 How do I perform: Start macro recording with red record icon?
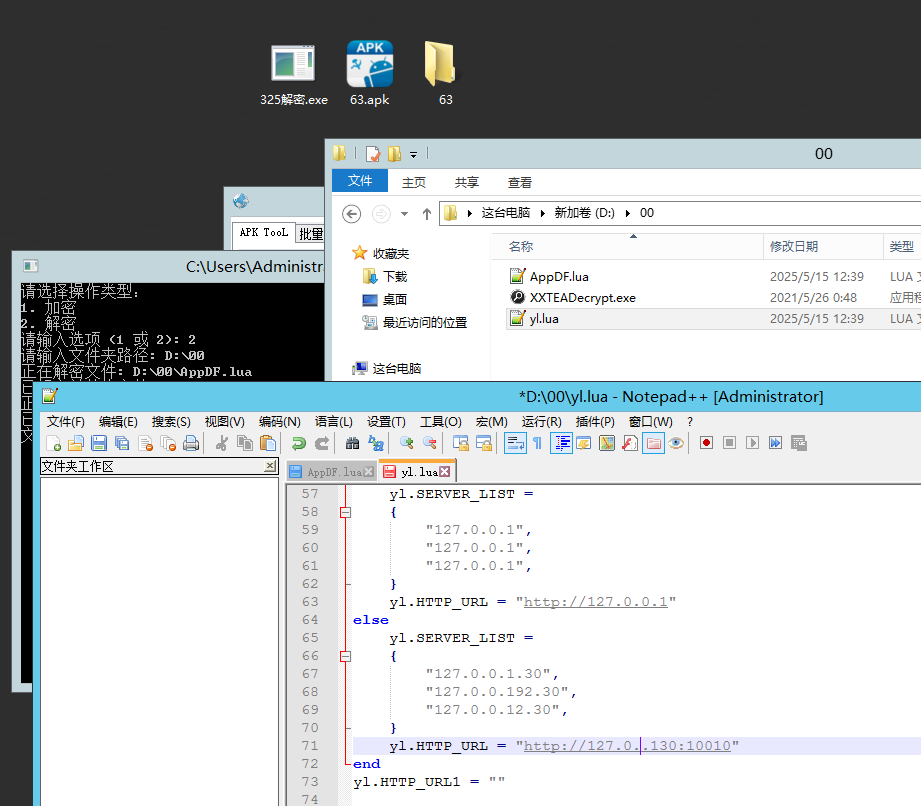coord(706,443)
